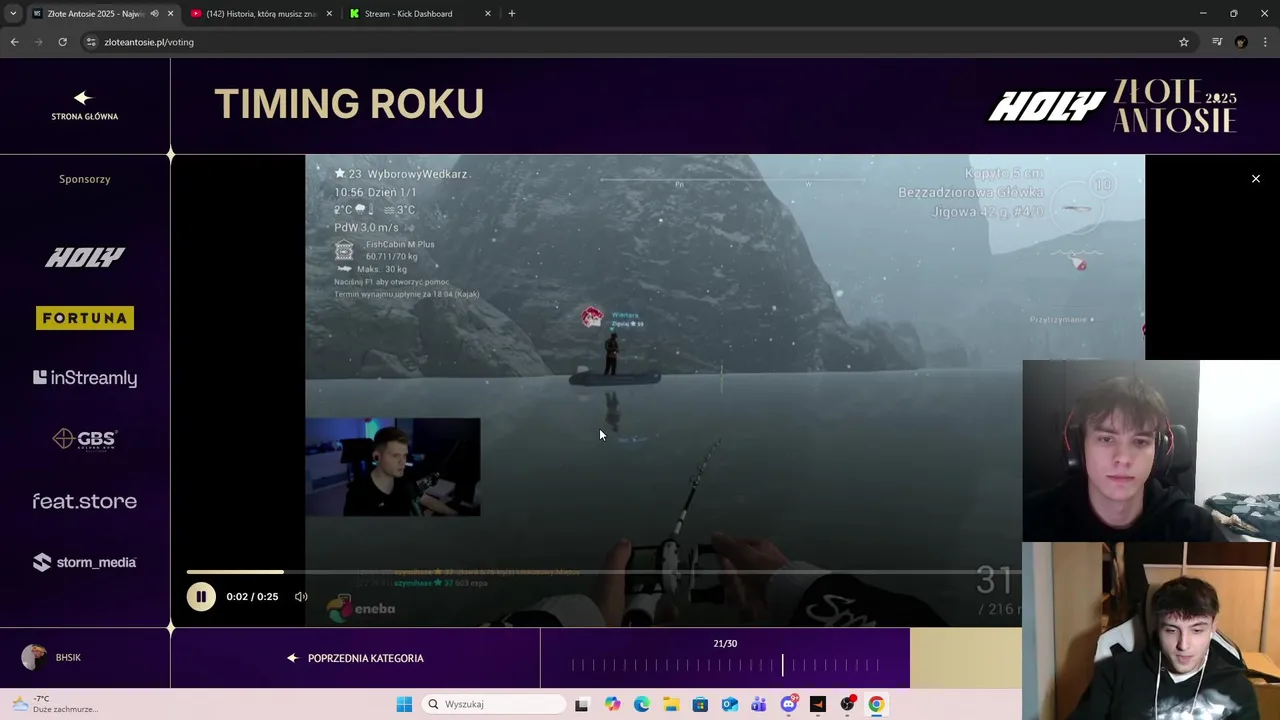Open the Chrome profile avatar

coord(1241,42)
